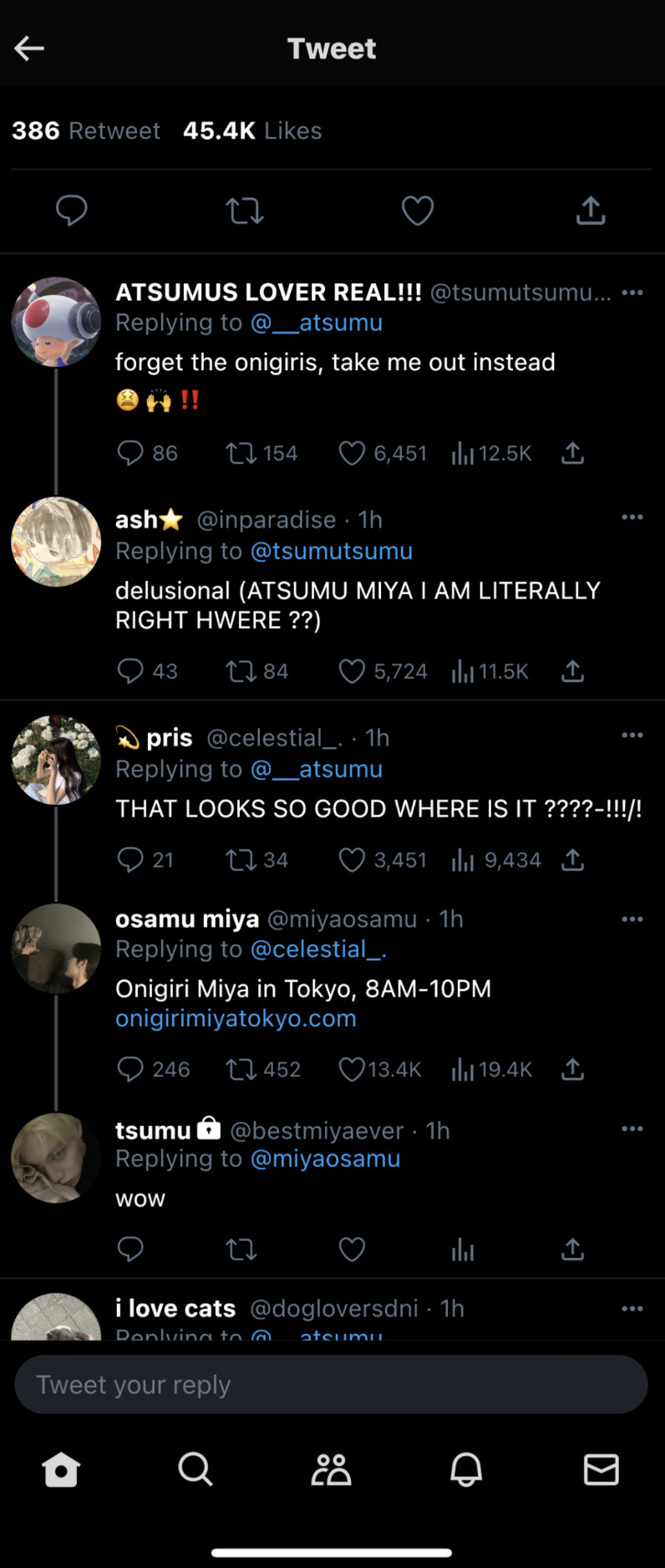Open Notifications bell icon

click(x=466, y=1469)
